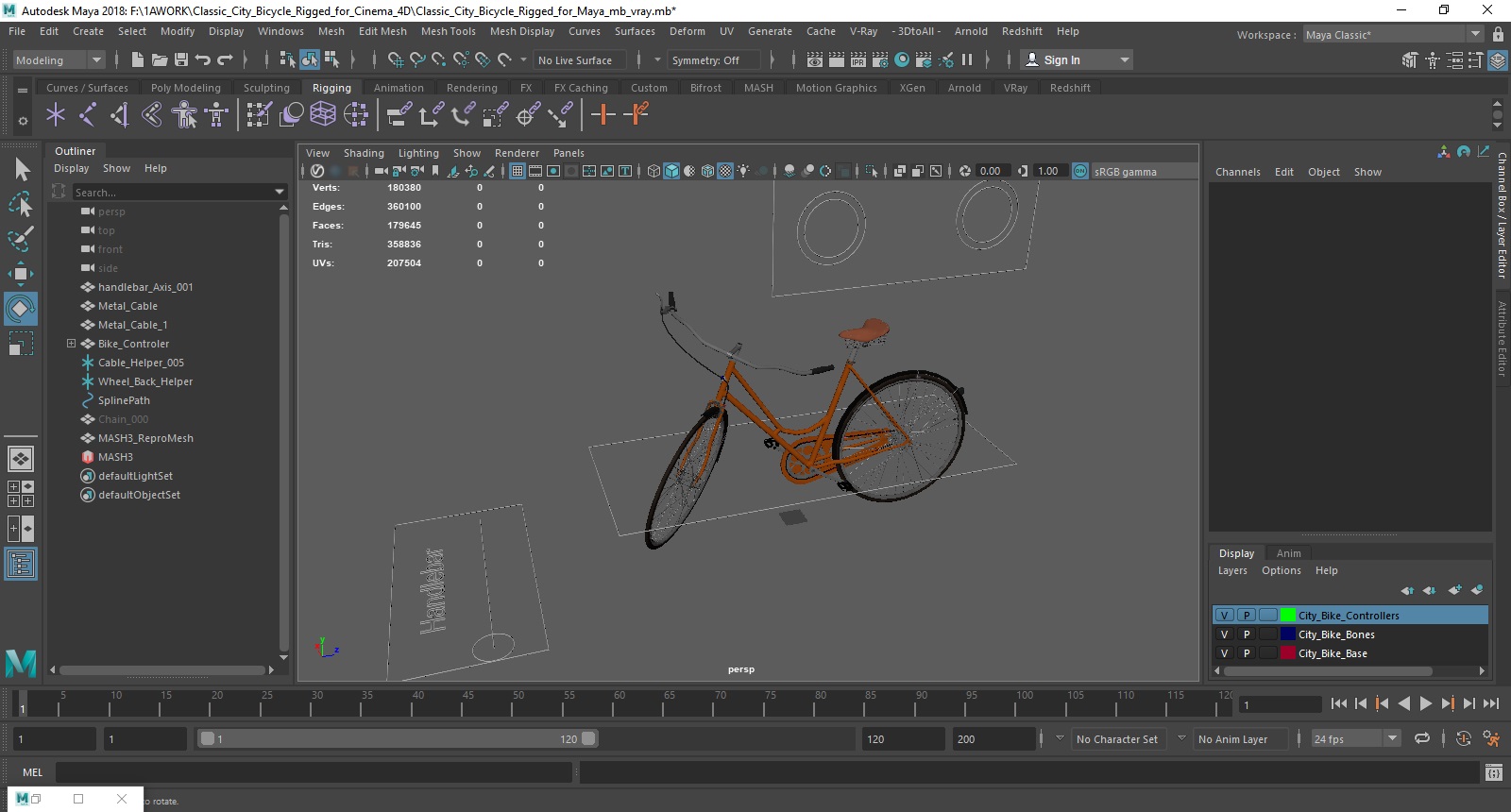Screen dimensions: 1511x812
Task: Toggle textured display checker icon
Action: [725, 171]
